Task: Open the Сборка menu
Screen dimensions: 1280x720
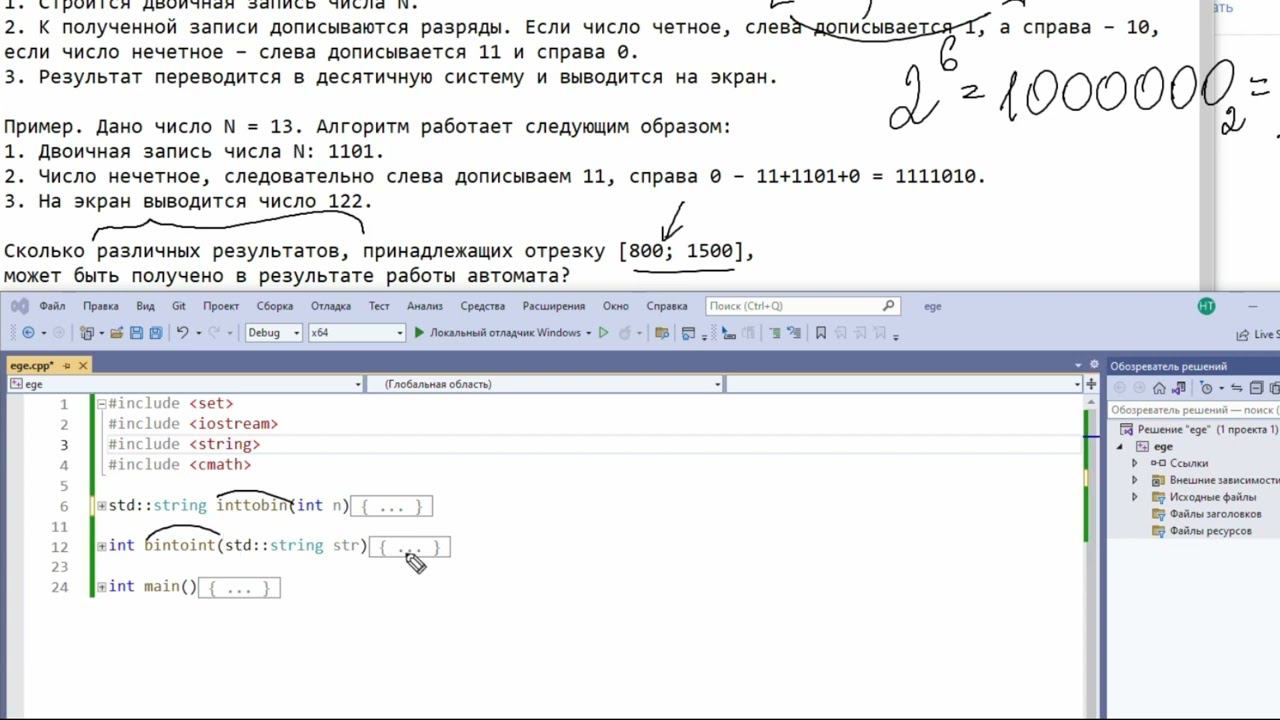Action: [275, 306]
